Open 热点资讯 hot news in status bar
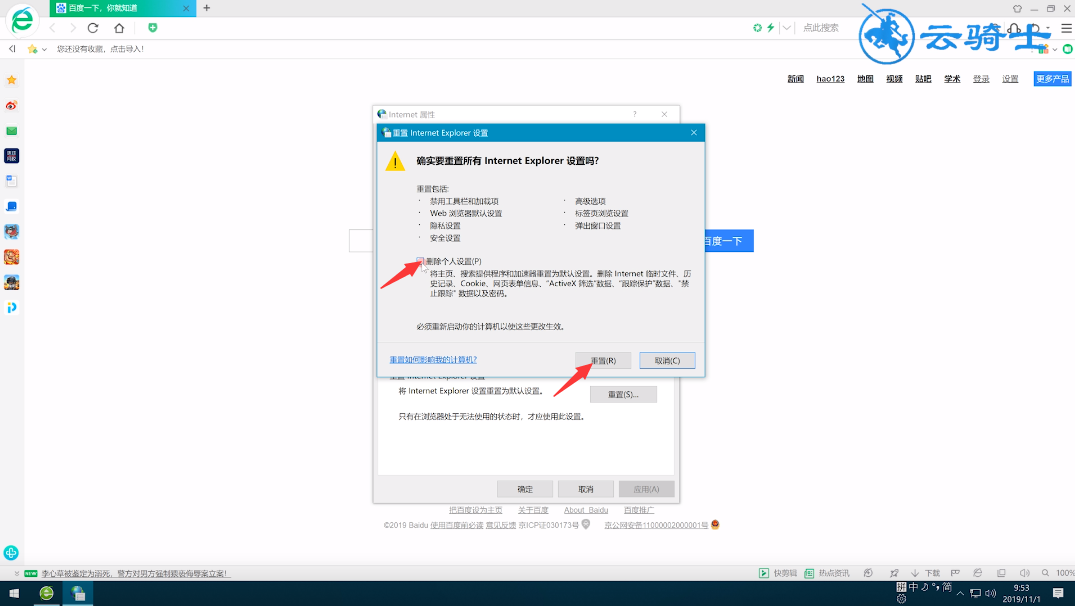 (x=827, y=573)
